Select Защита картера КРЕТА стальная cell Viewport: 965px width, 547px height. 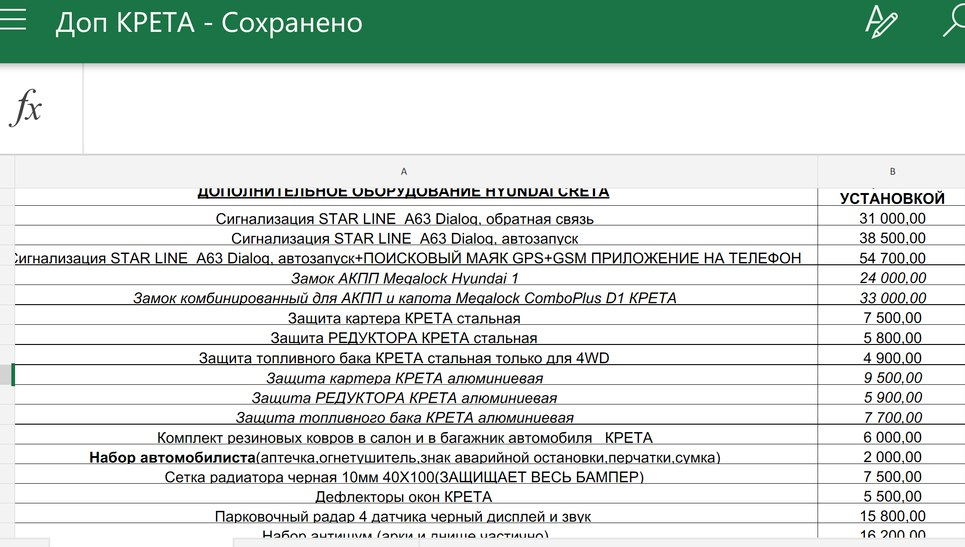416,315
